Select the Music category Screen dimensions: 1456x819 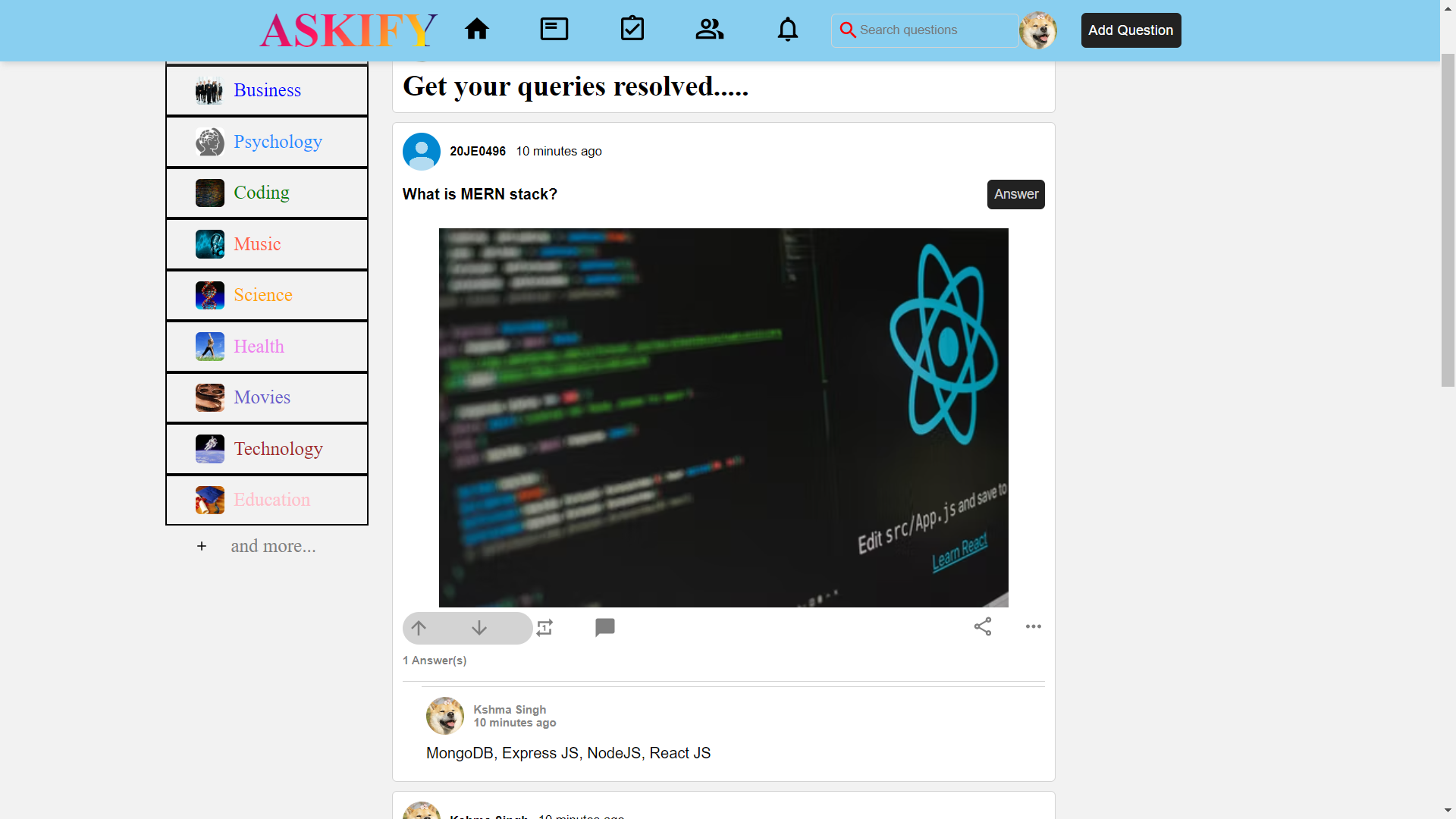pos(257,244)
